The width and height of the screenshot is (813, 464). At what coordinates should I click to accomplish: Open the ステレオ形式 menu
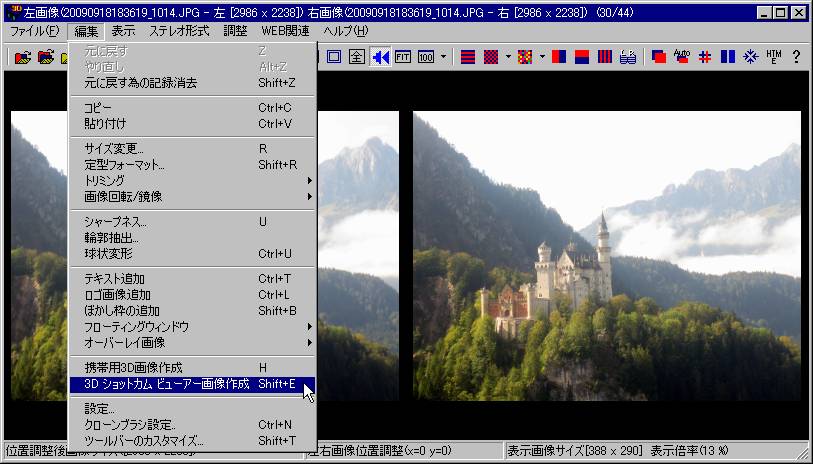pos(179,31)
